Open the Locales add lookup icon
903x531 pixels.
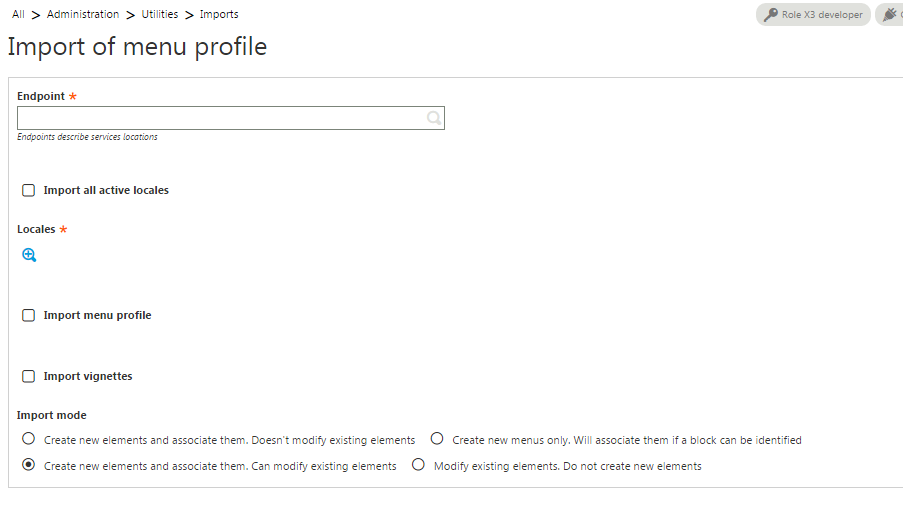click(x=29, y=255)
